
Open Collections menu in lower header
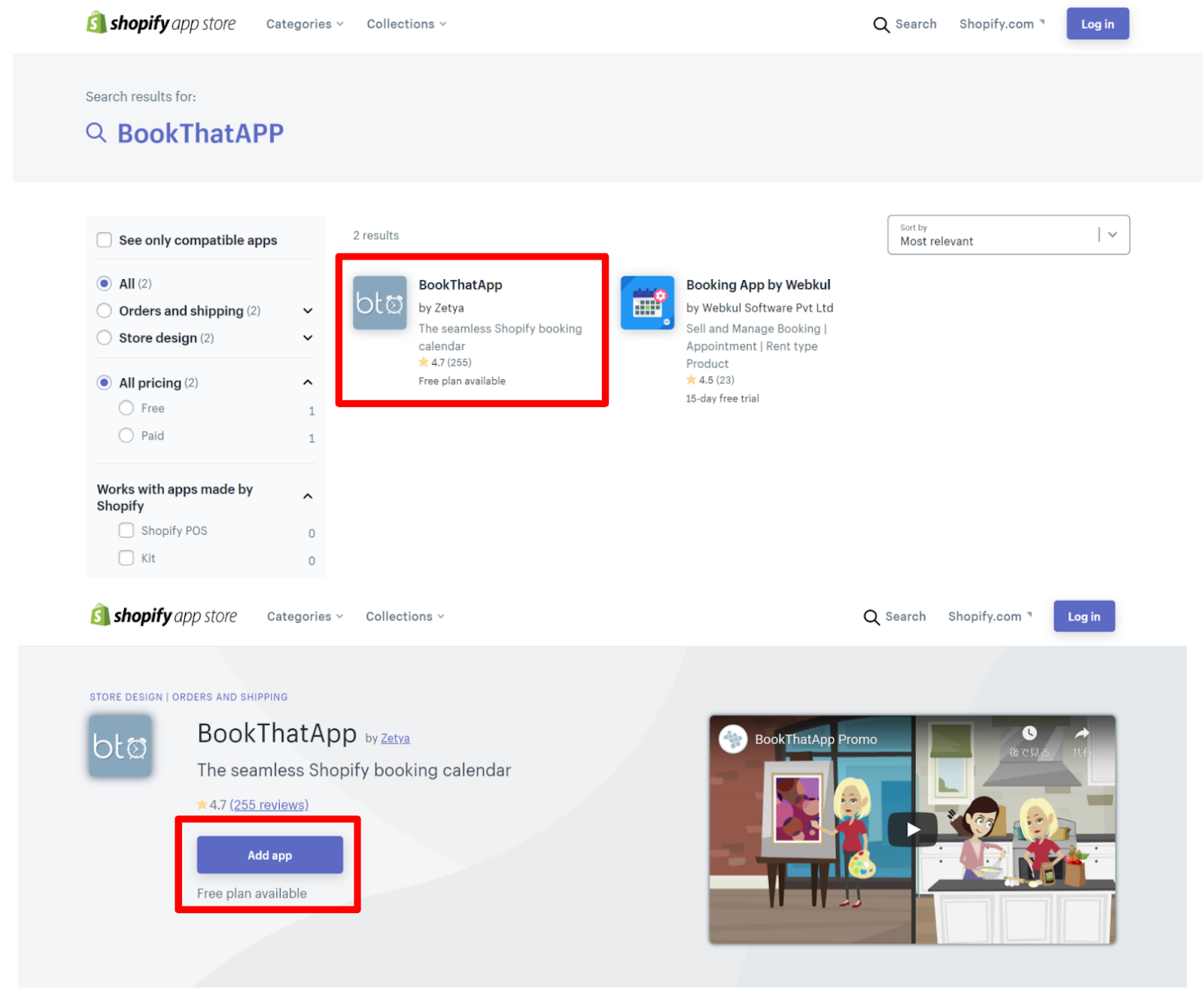point(405,616)
